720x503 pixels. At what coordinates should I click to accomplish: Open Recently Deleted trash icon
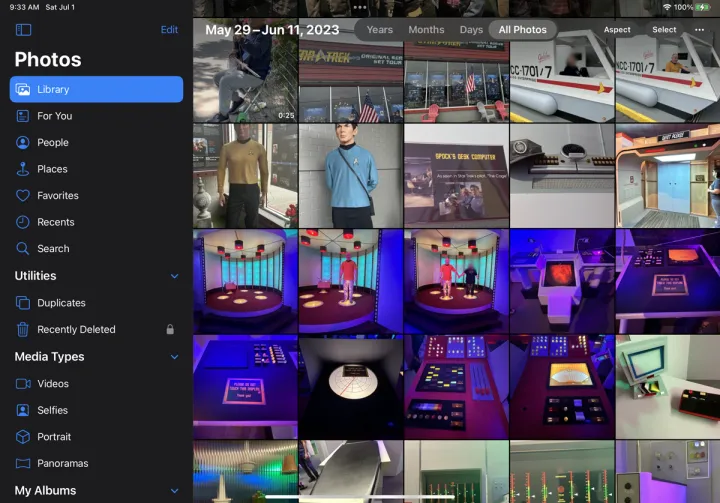(x=23, y=330)
